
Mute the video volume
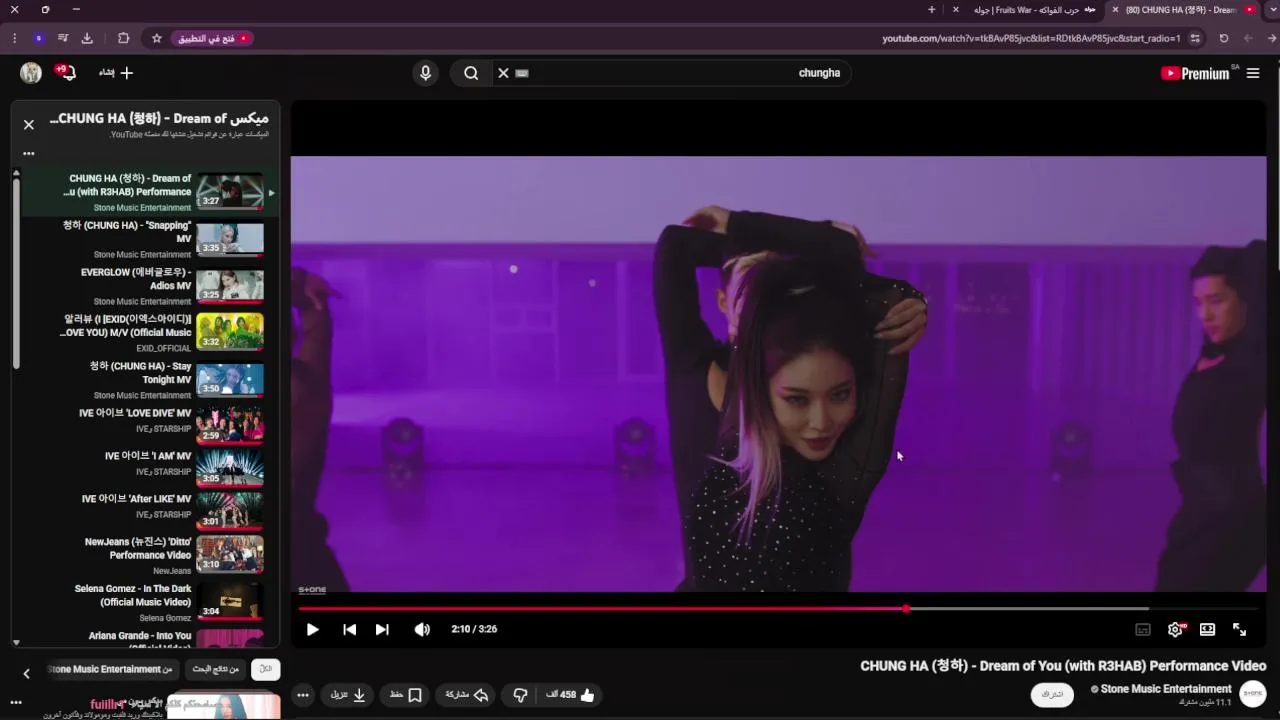click(422, 629)
